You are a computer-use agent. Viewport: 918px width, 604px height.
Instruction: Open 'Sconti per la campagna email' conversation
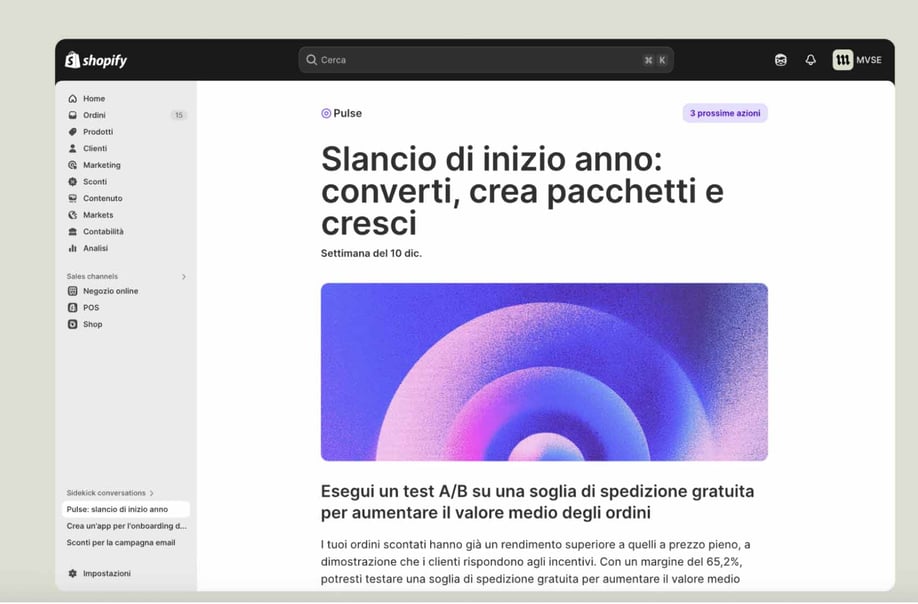point(121,543)
